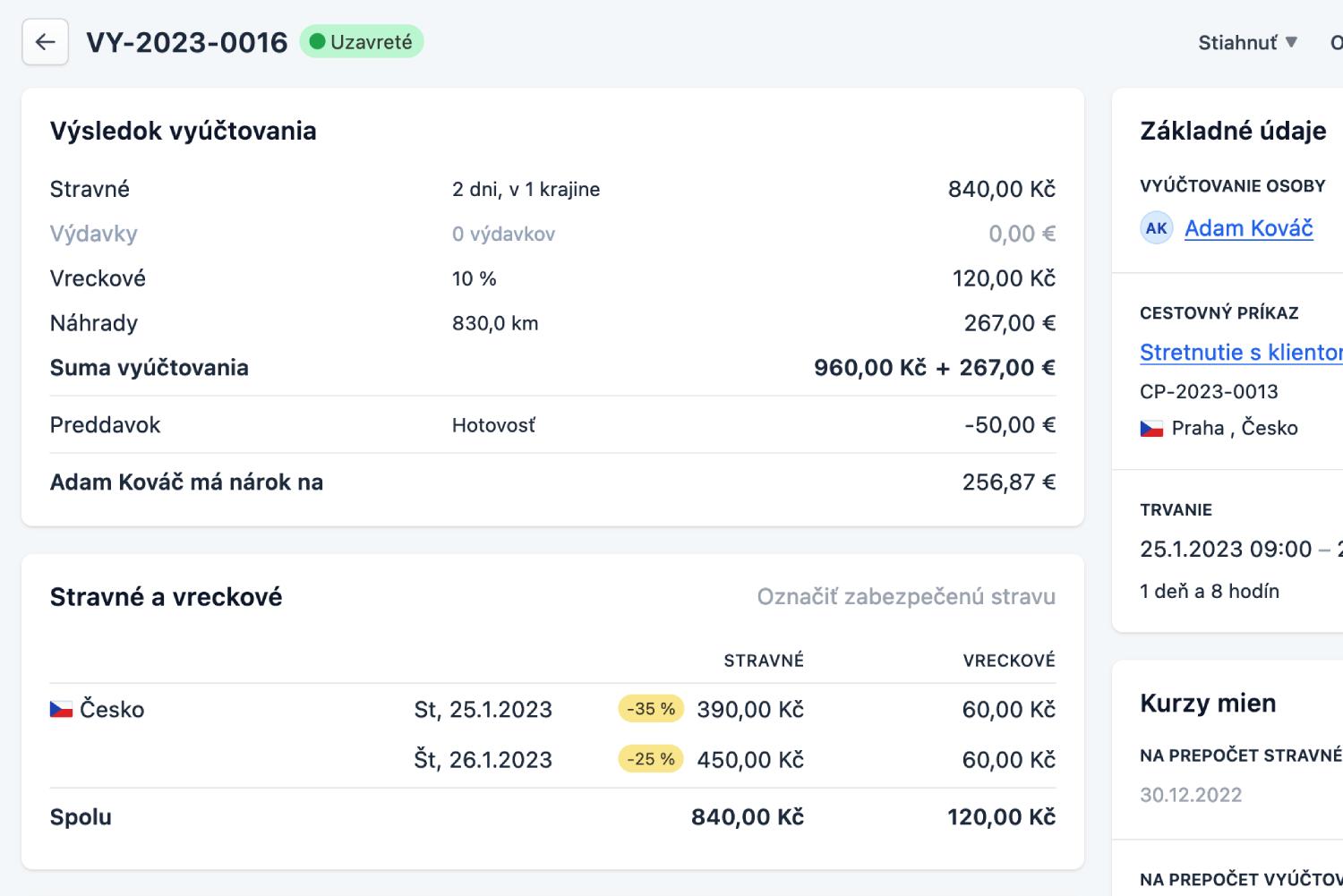The image size is (1343, 896).
Task: Click the Št, 26.1.2023 date row
Action: click(483, 760)
